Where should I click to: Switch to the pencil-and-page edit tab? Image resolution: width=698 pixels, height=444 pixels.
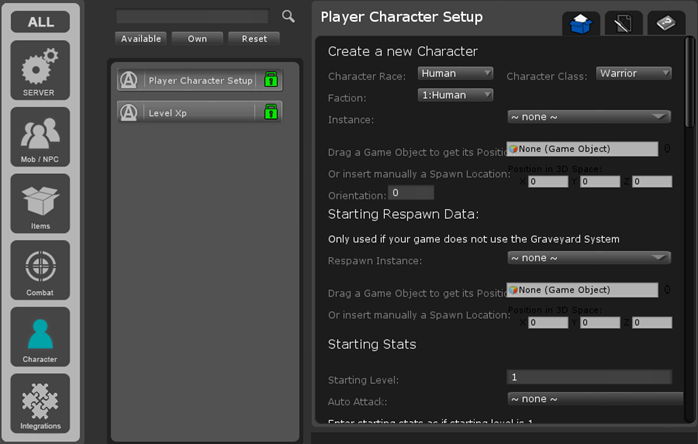(624, 24)
